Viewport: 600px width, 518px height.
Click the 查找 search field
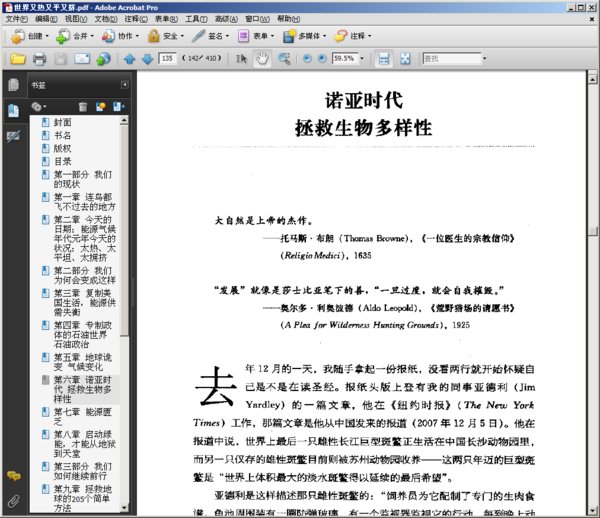(x=450, y=59)
